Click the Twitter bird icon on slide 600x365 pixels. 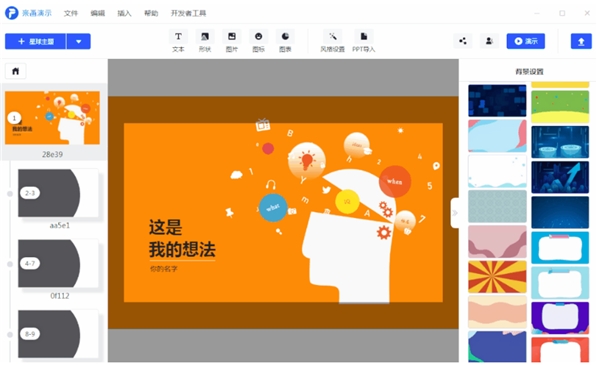pyautogui.click(x=326, y=189)
